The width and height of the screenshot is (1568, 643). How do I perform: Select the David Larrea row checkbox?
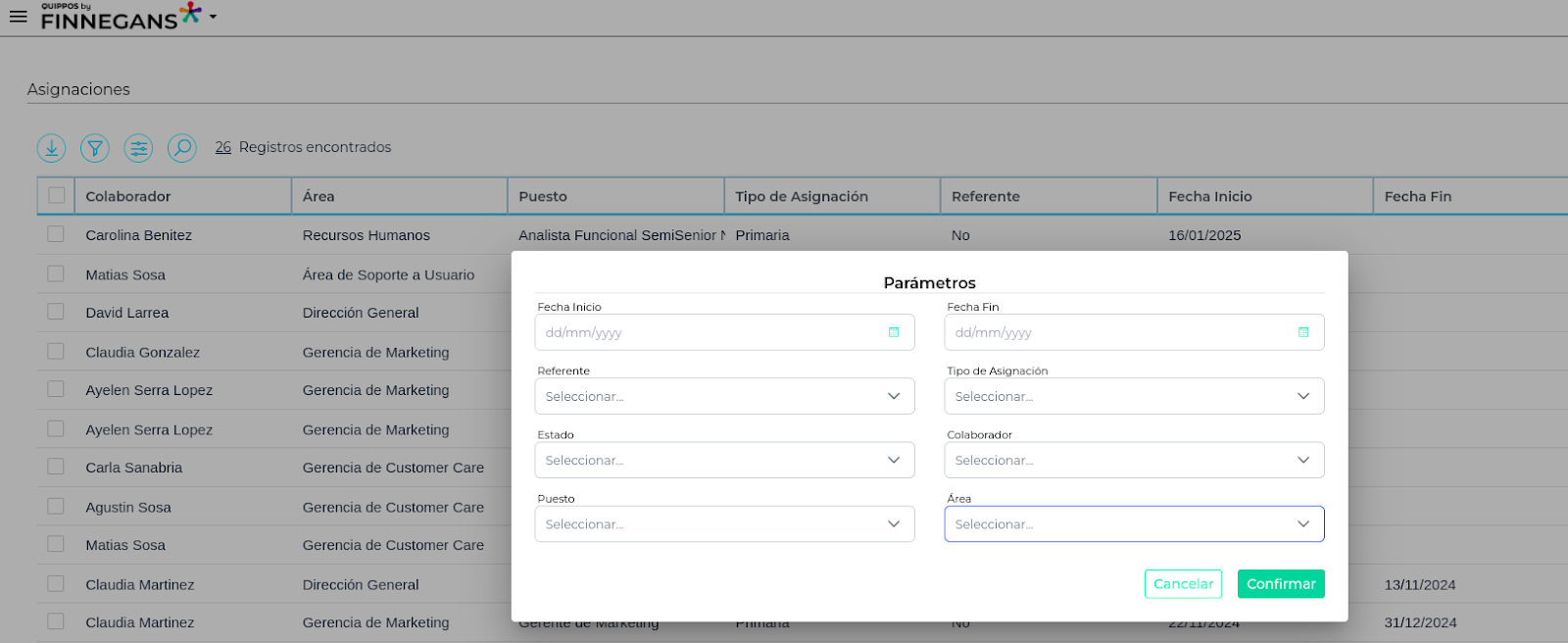point(56,312)
